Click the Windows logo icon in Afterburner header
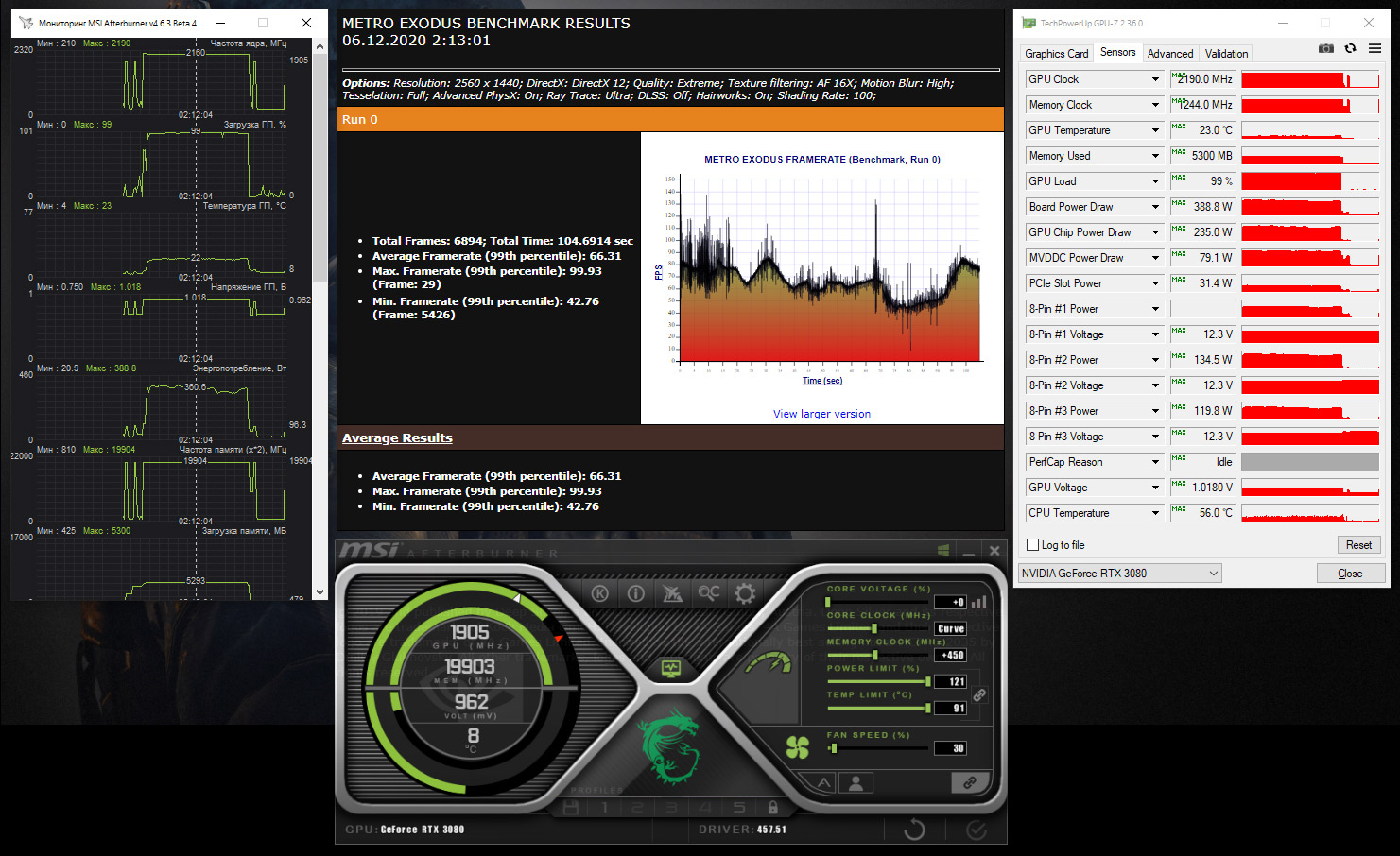The image size is (1400, 856). [x=943, y=550]
